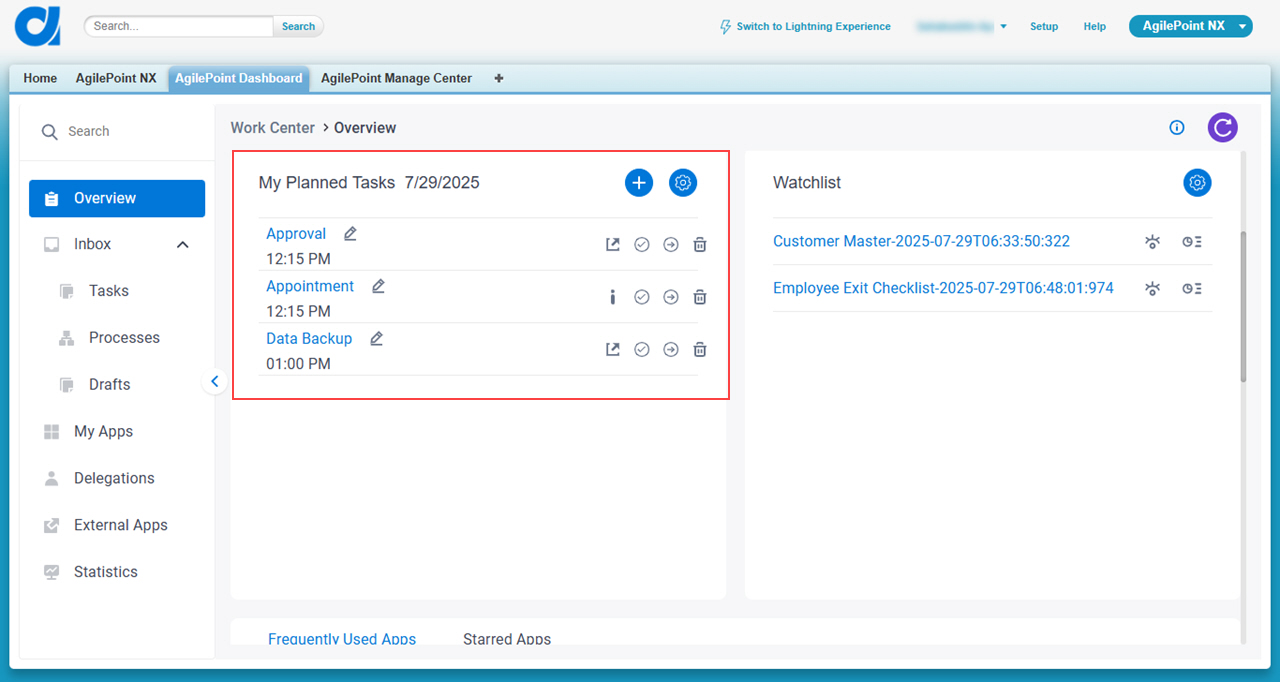Open the Data Backup task link
Screen dimensions: 1280x682
click(x=309, y=339)
